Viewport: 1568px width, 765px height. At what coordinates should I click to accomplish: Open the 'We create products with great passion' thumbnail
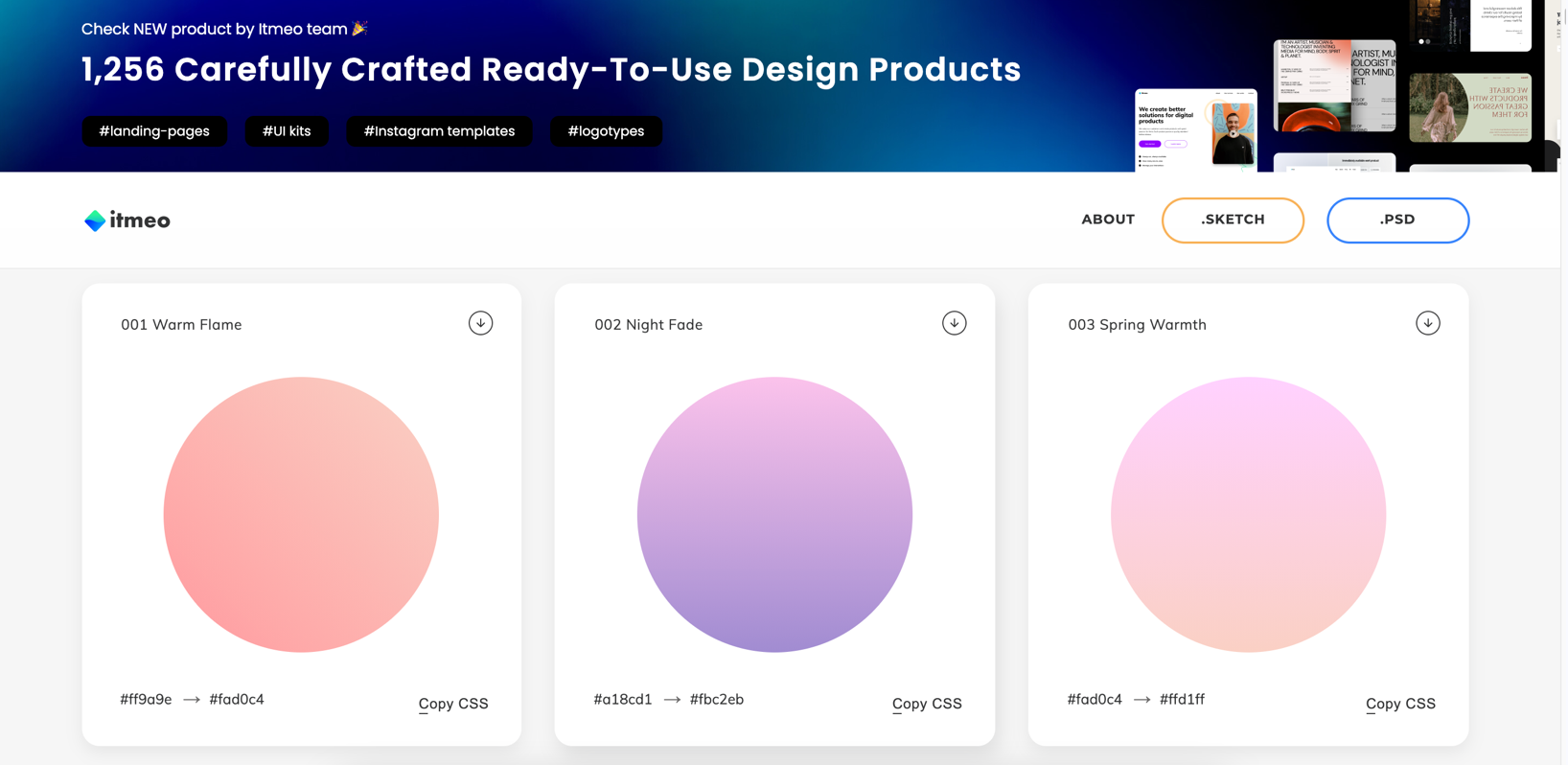click(x=1470, y=107)
